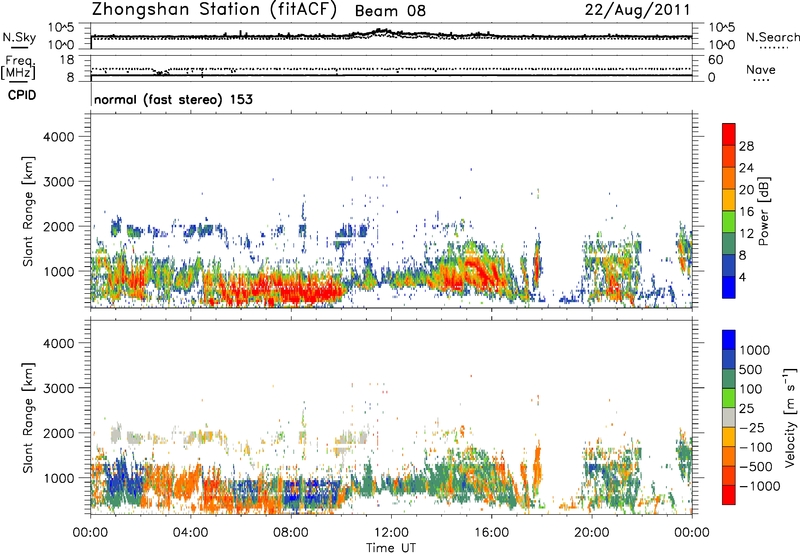Pick the top red segment of power color bar
This screenshot has width=800, height=554.
(x=729, y=134)
